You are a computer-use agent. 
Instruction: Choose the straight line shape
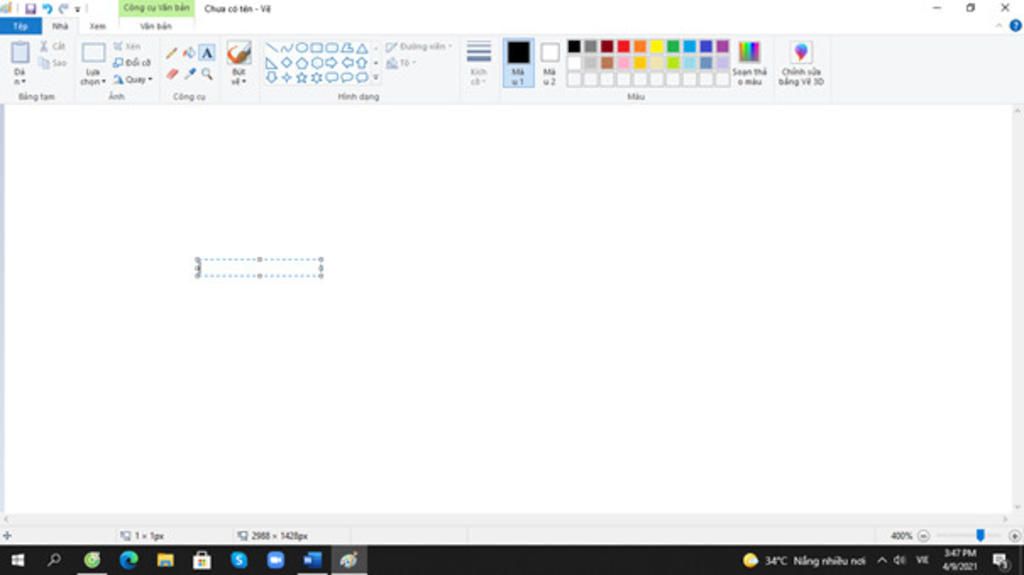[x=271, y=48]
